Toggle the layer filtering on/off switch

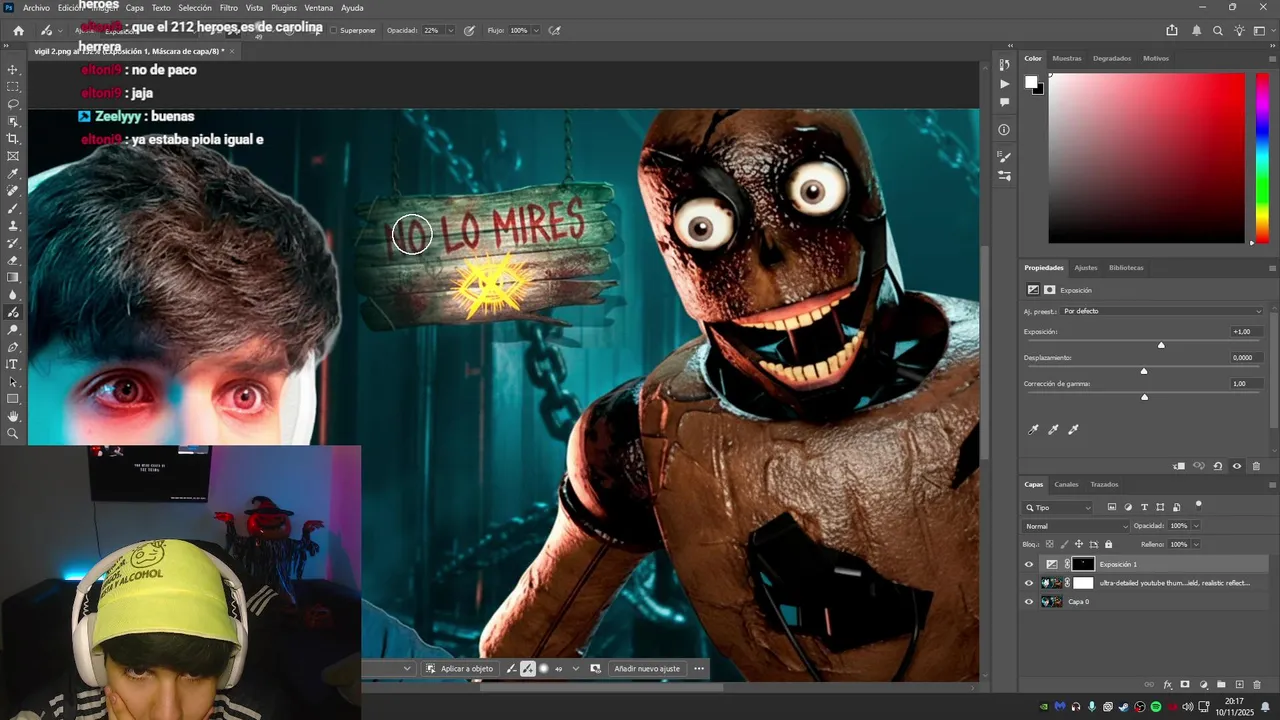[x=1198, y=505]
